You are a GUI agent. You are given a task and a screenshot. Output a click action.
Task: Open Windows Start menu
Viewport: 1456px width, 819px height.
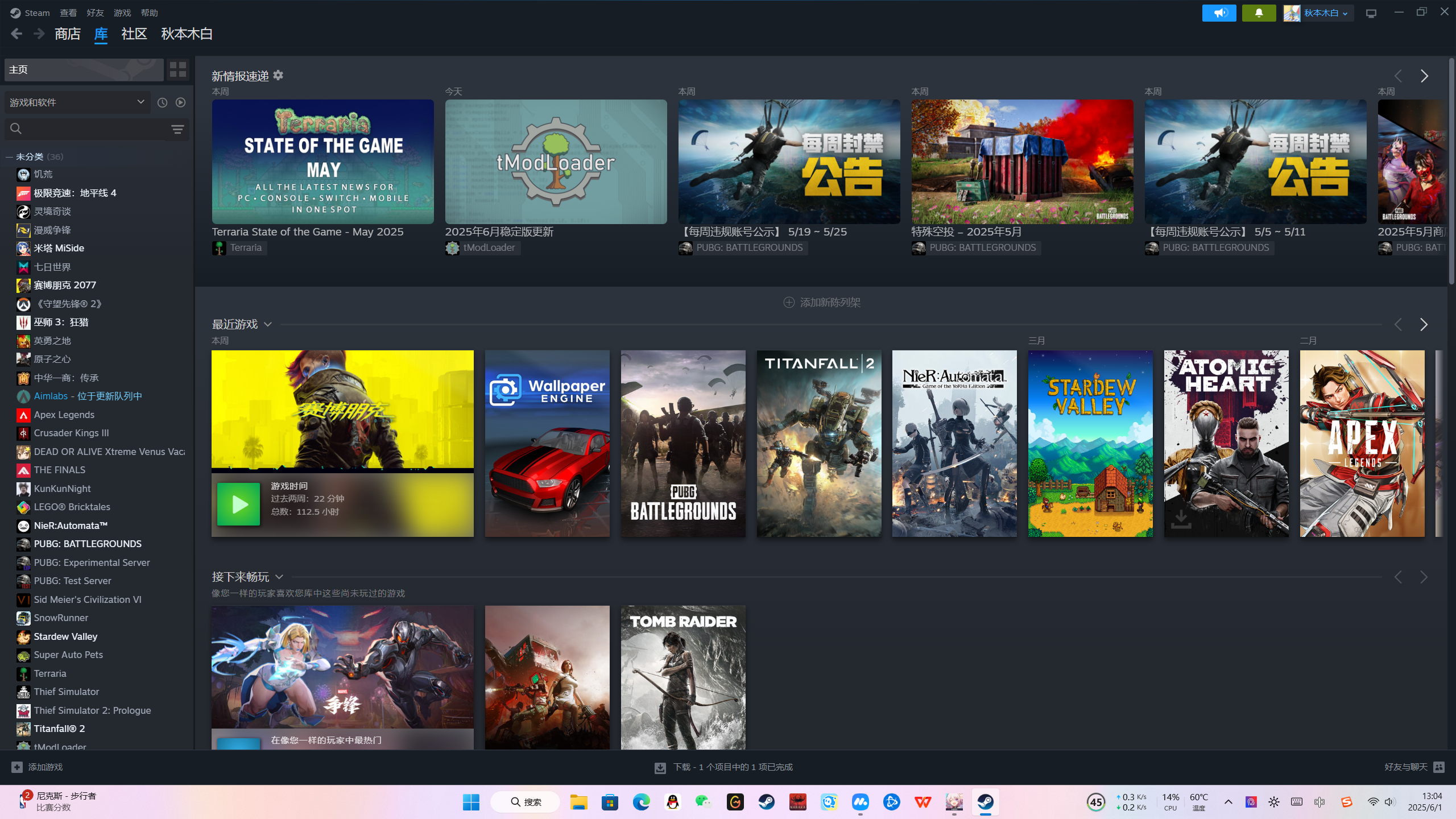[x=471, y=802]
